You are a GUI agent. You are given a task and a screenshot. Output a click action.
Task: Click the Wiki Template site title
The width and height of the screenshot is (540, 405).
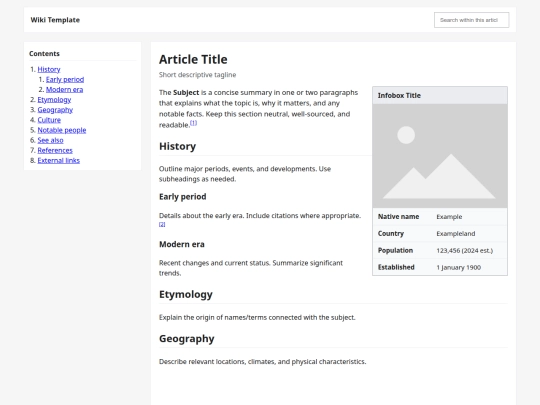click(55, 20)
